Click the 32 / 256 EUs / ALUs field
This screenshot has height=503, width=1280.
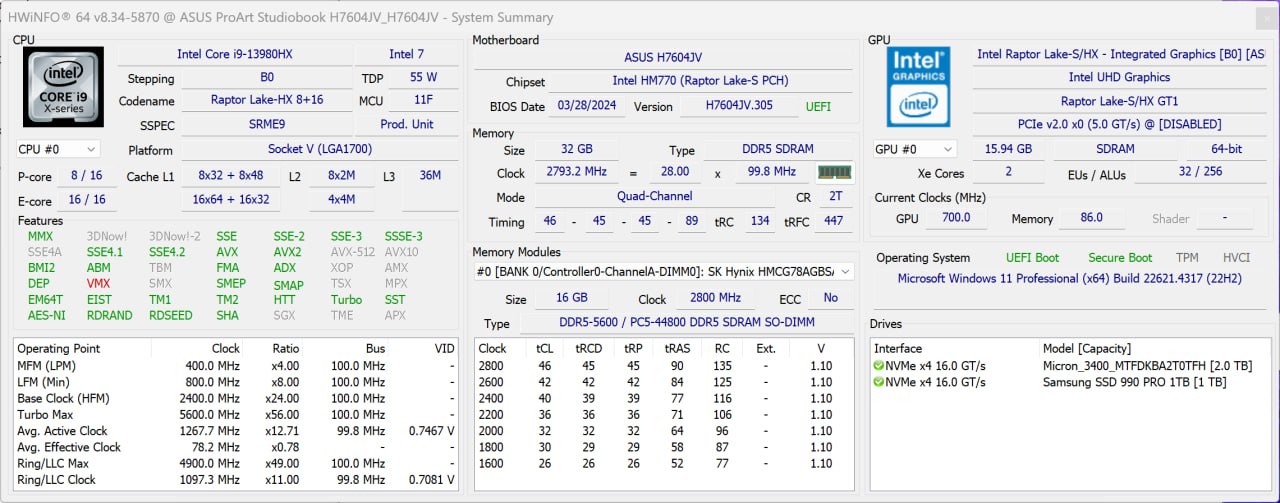click(1200, 174)
